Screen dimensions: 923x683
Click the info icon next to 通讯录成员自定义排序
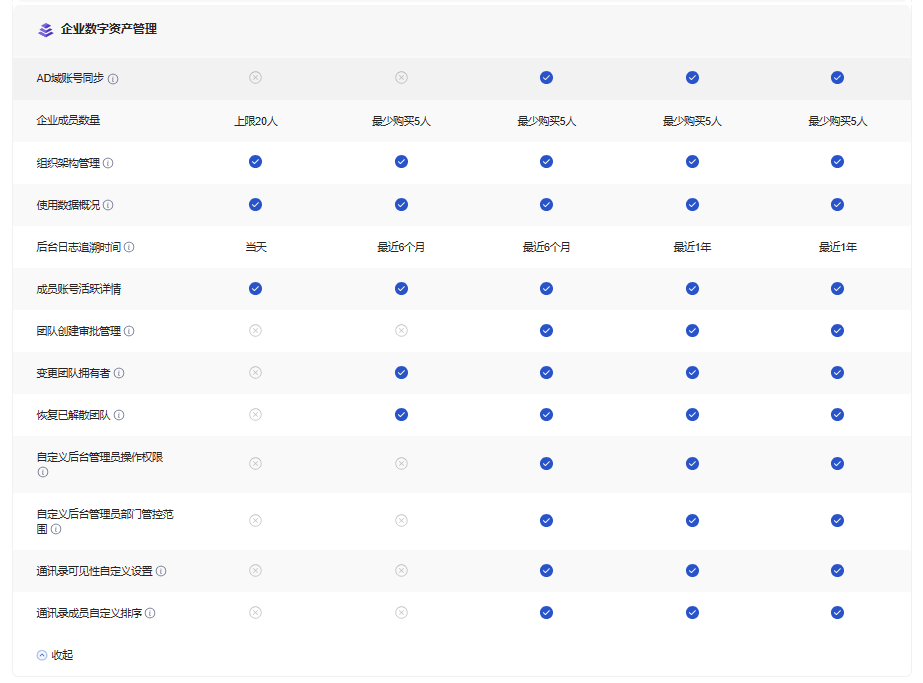pos(150,613)
